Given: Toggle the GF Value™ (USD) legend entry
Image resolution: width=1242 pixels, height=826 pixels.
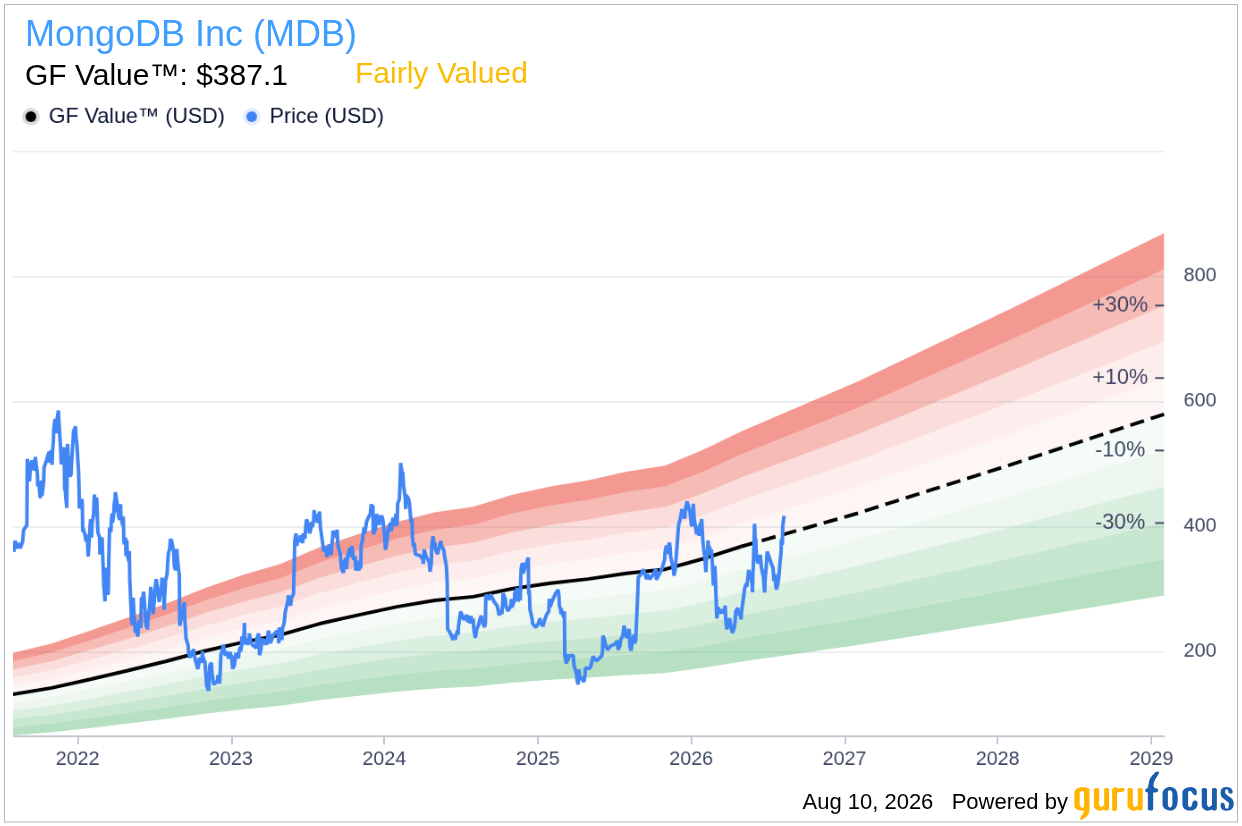Looking at the screenshot, I should (x=124, y=116).
